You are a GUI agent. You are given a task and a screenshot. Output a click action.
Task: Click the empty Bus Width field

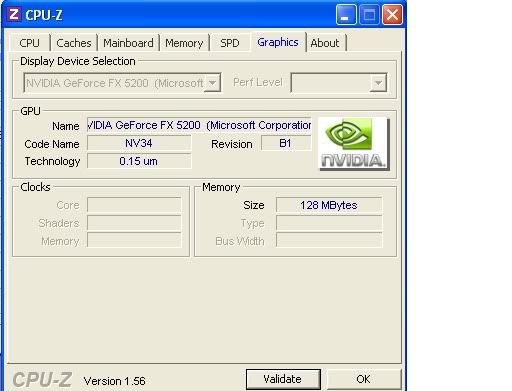tap(329, 241)
